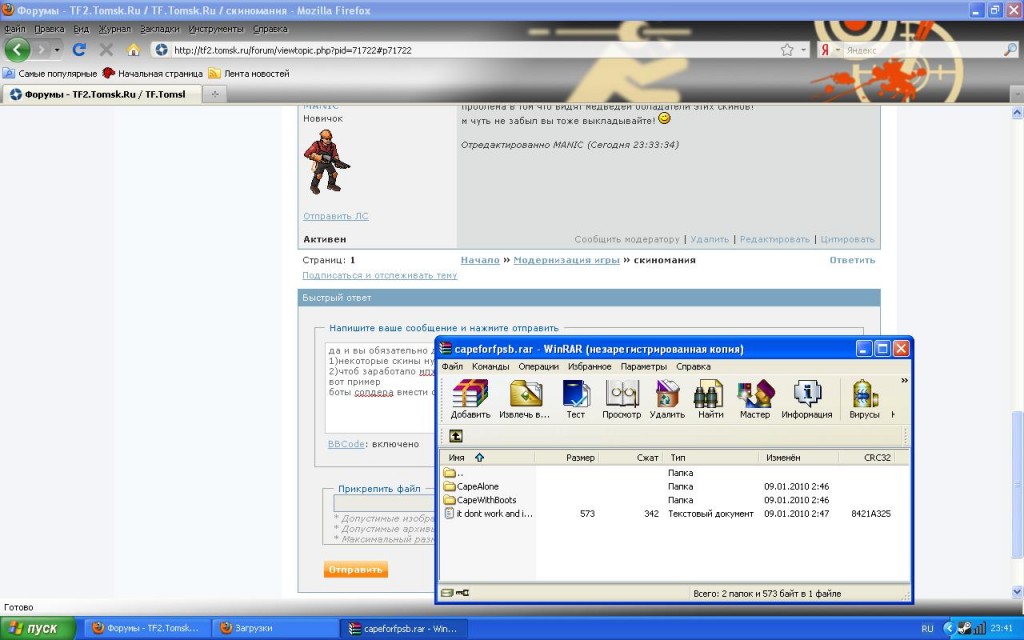
Task: Open the Команды menu in WinRAR
Action: pyautogui.click(x=490, y=366)
